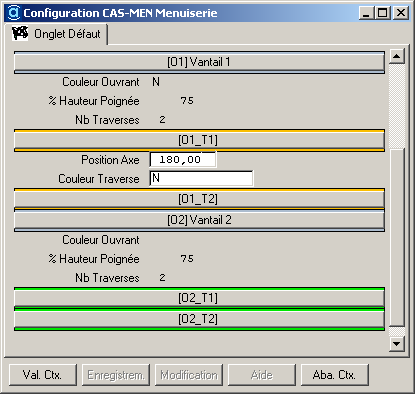Image resolution: width=415 pixels, height=394 pixels.
Task: Click the Aba. Ctx. button
Action: point(335,375)
